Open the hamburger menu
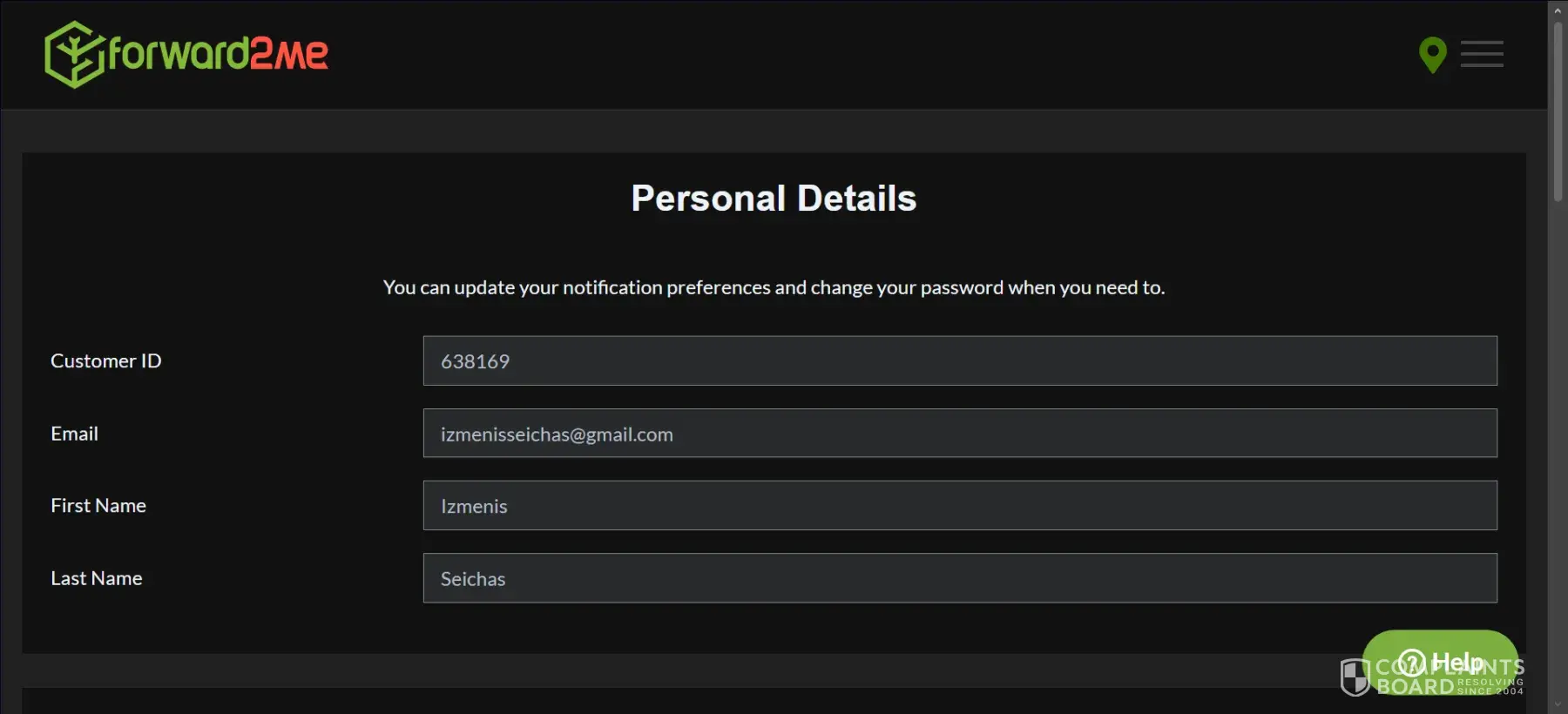 coord(1482,54)
